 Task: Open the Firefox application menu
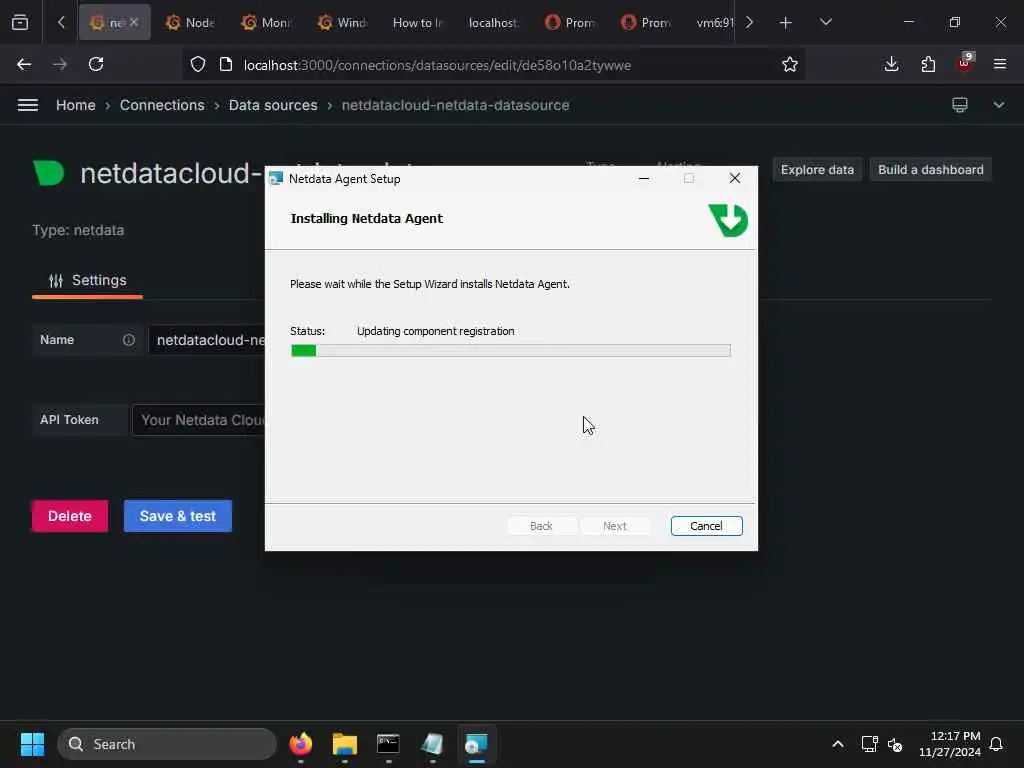[1000, 64]
